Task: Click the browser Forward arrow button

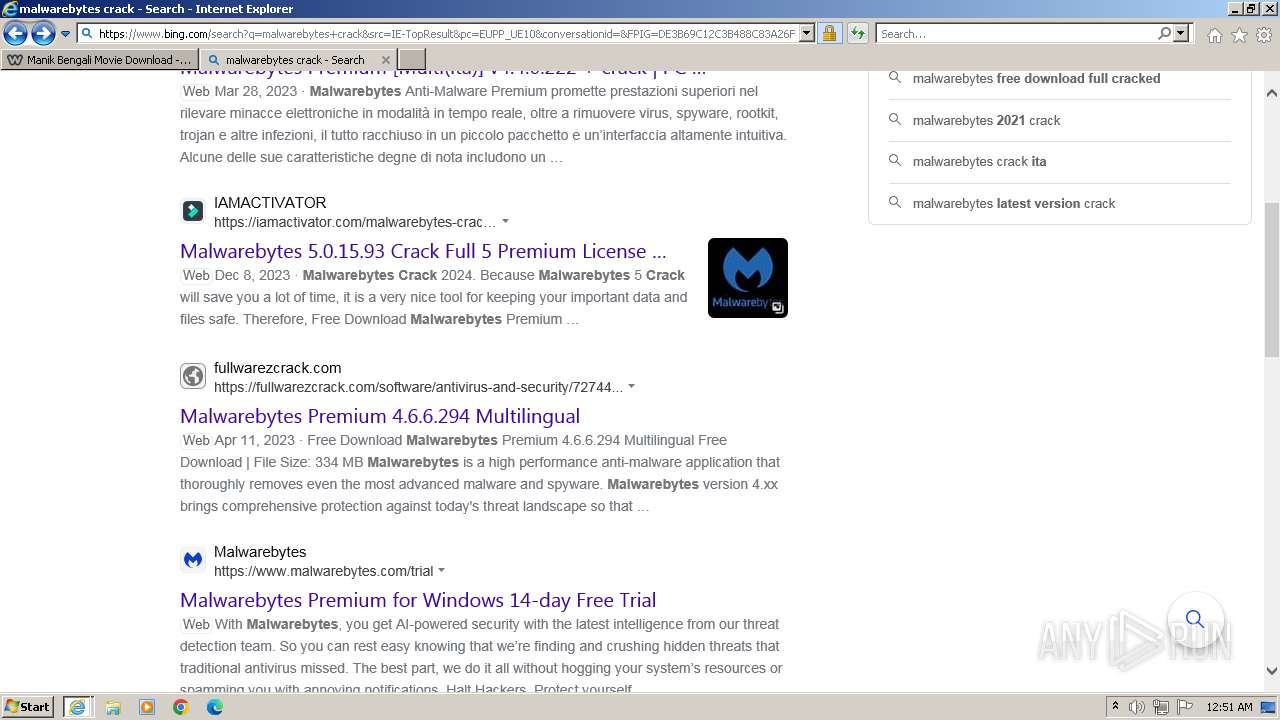Action: pyautogui.click(x=43, y=34)
